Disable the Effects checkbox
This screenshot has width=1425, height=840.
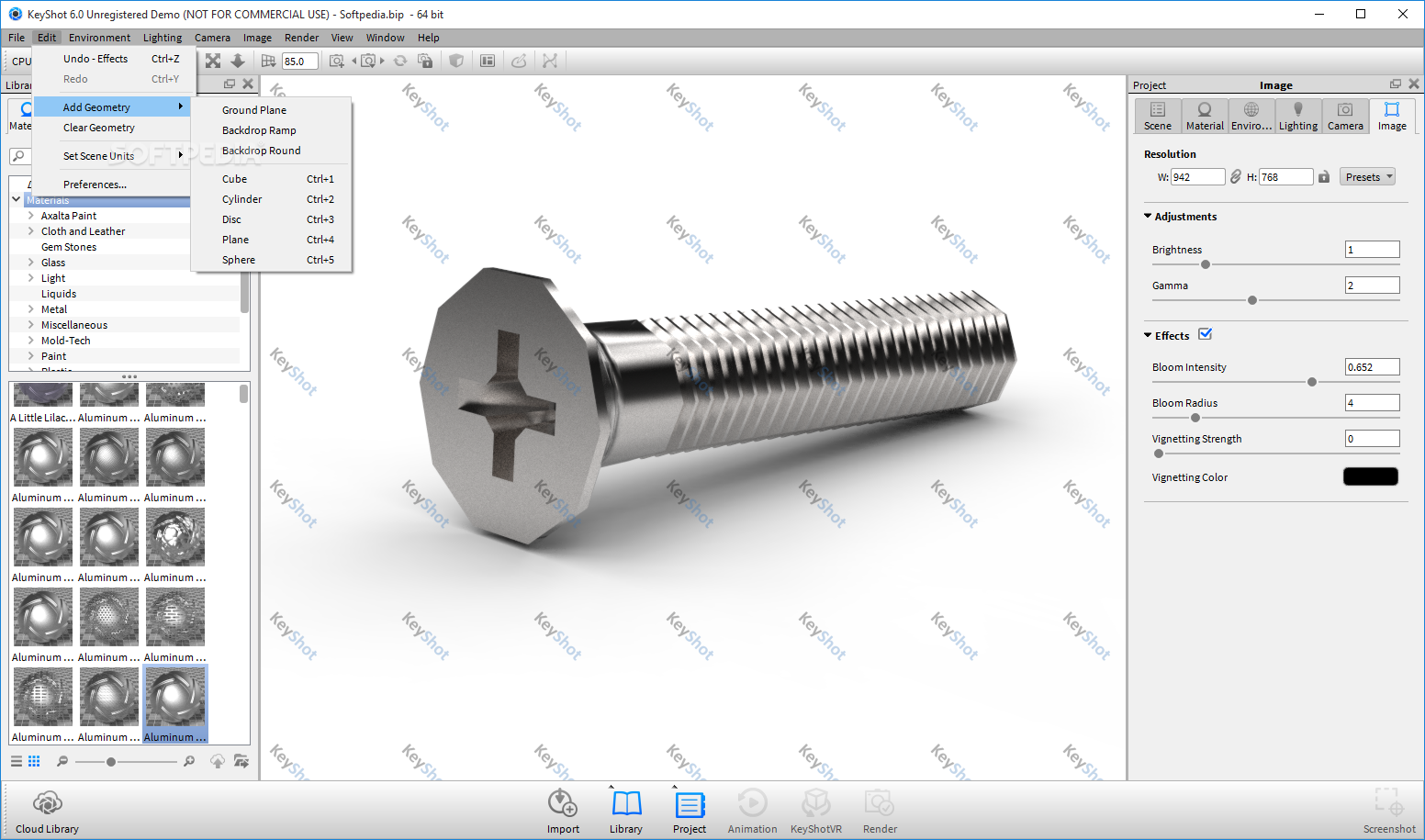[x=1206, y=334]
